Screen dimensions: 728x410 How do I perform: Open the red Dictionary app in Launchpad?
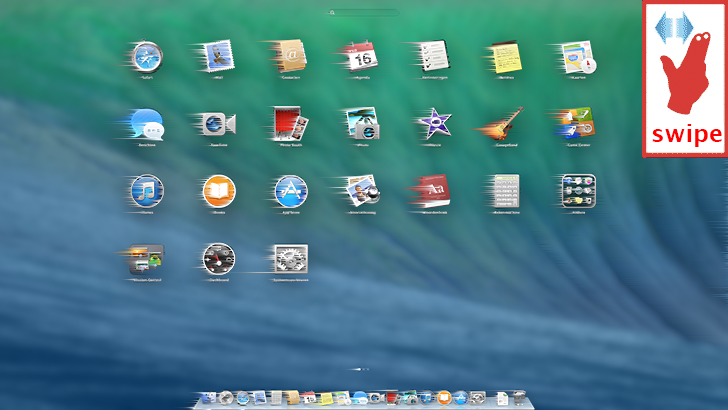435,191
